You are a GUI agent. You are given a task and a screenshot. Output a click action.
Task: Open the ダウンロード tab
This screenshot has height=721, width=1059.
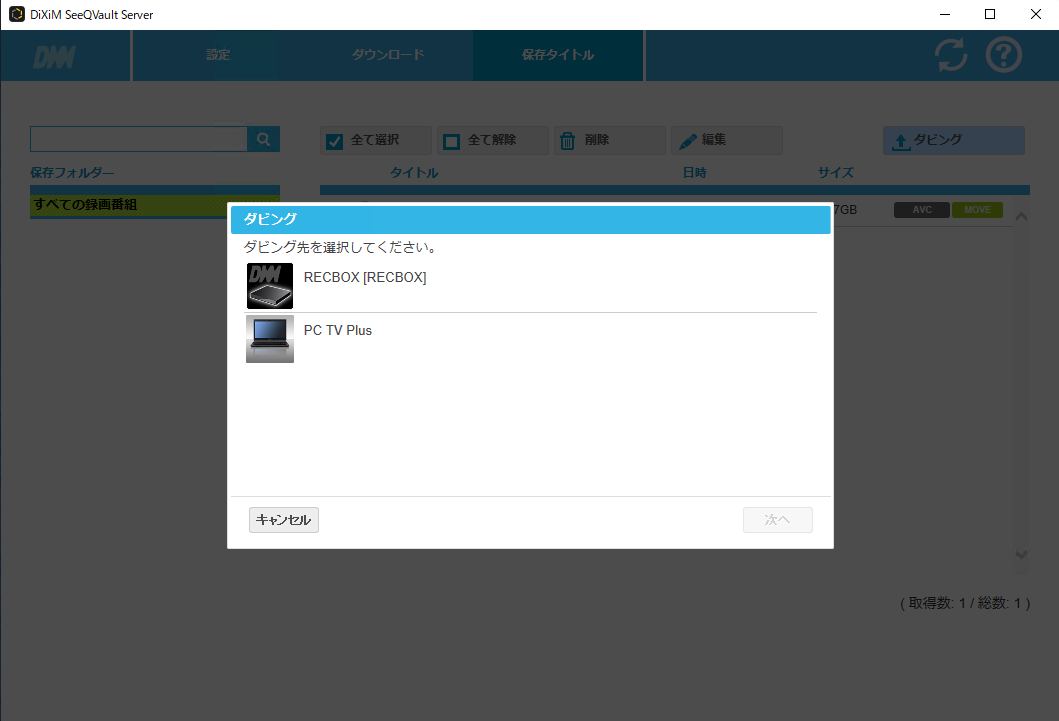click(388, 55)
